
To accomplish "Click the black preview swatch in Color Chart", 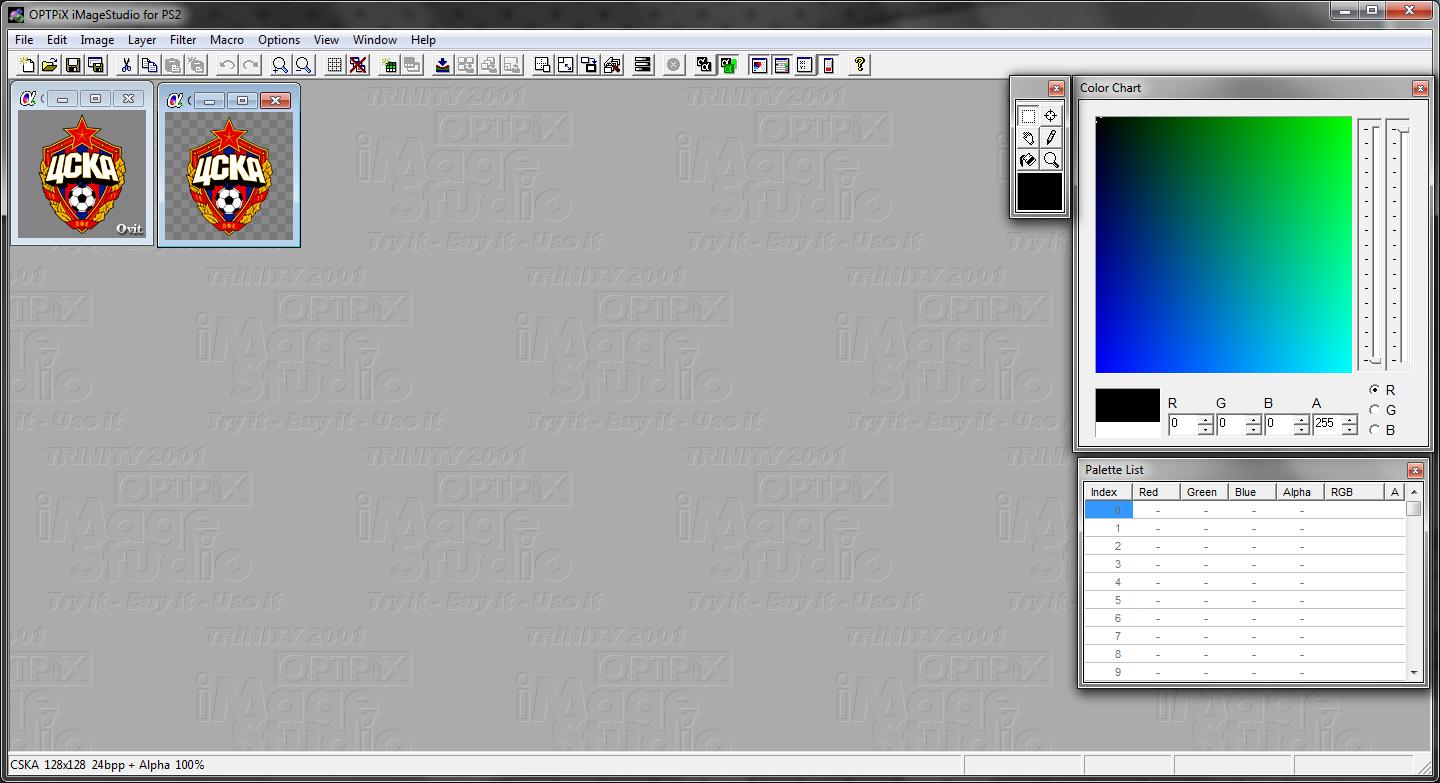I will click(1128, 406).
